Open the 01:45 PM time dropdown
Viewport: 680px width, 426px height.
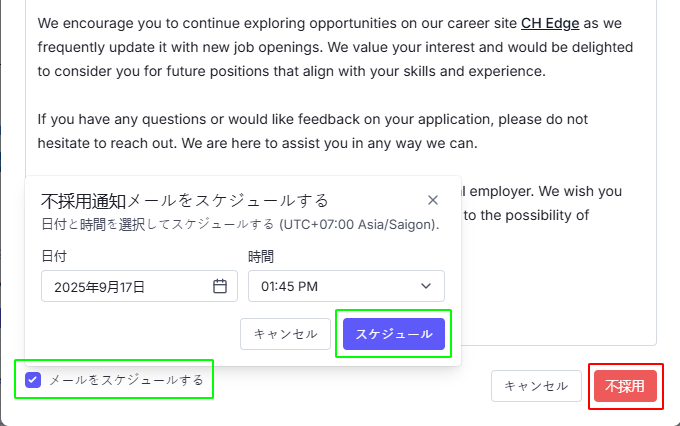345,286
